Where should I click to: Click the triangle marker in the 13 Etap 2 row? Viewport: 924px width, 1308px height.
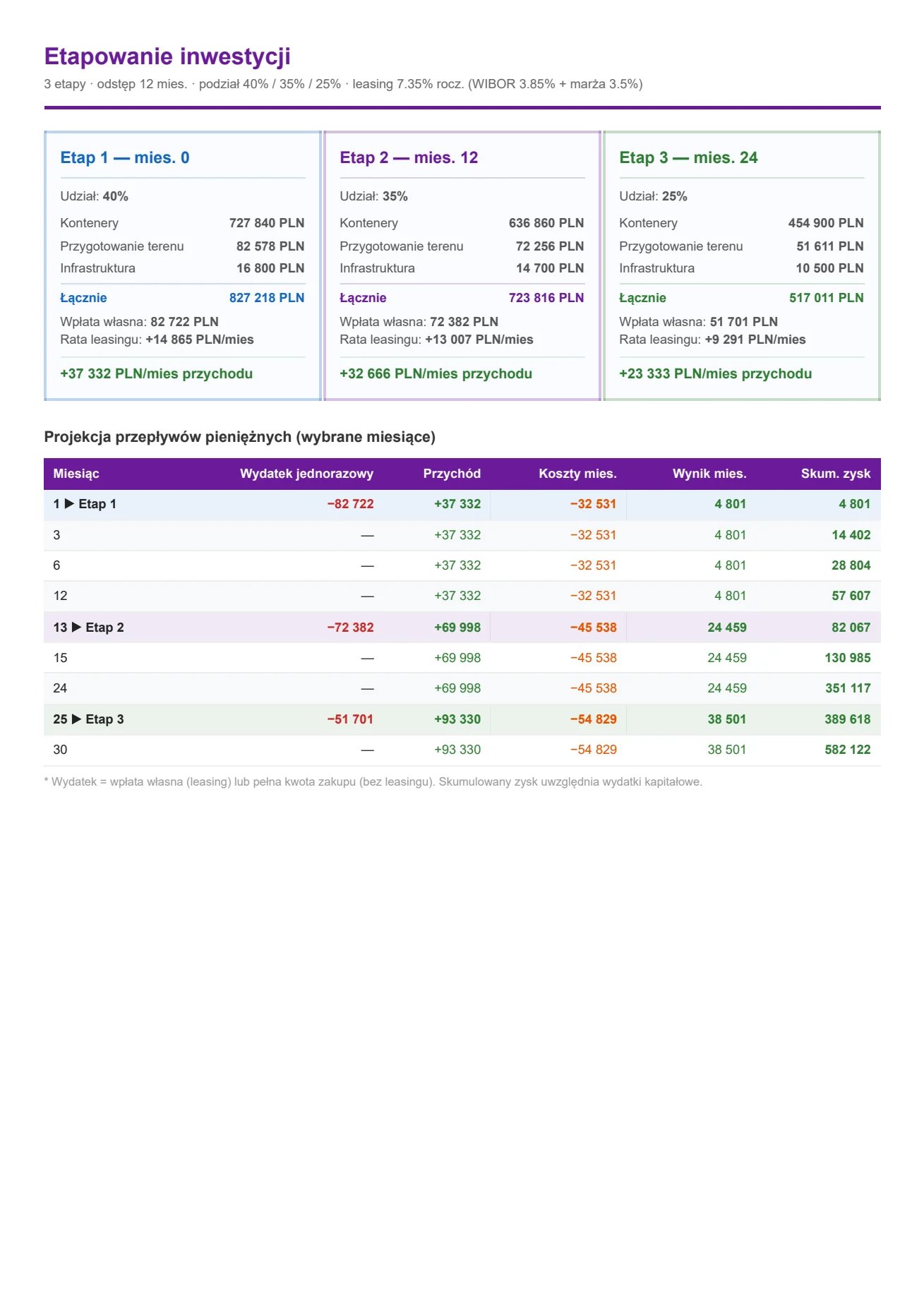pyautogui.click(x=76, y=628)
